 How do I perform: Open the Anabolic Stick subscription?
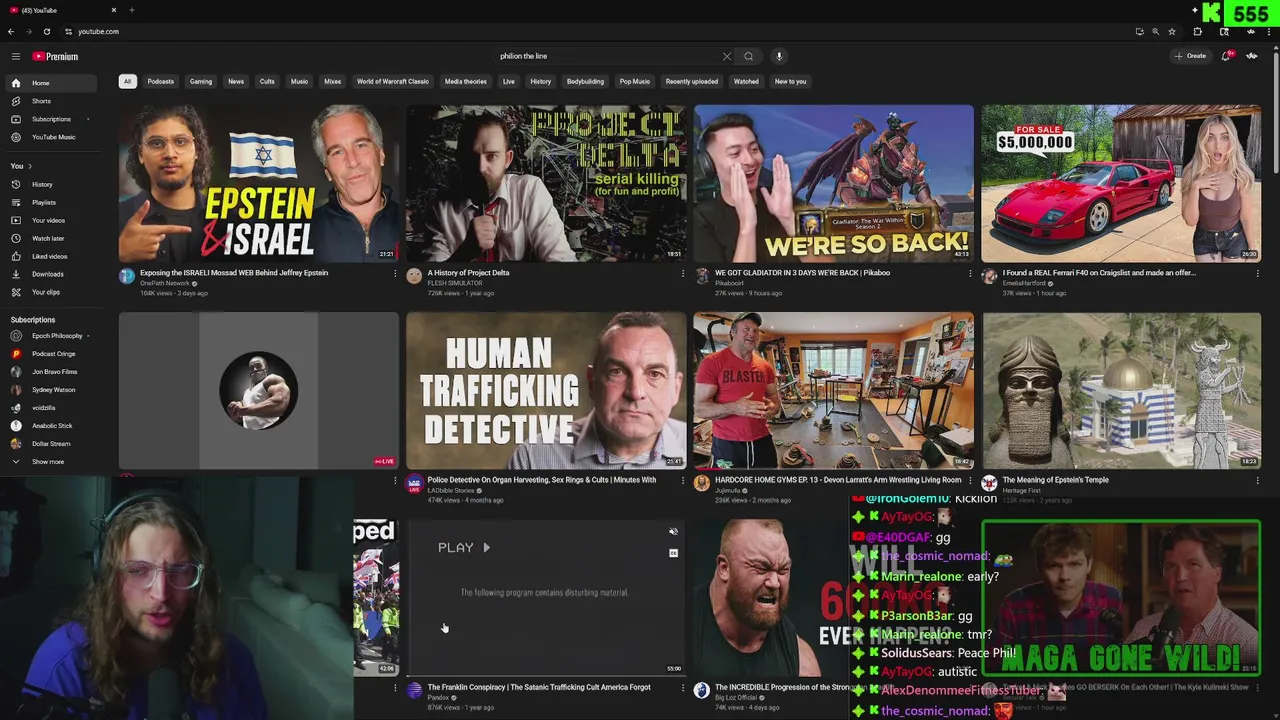tap(50, 426)
